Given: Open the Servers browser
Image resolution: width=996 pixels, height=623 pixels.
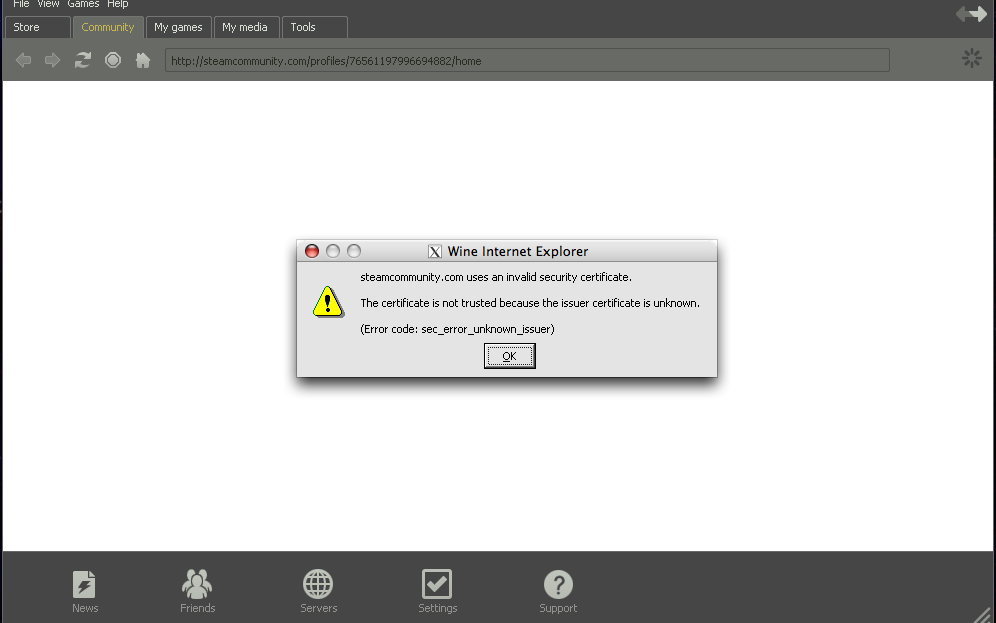Looking at the screenshot, I should pyautogui.click(x=318, y=592).
